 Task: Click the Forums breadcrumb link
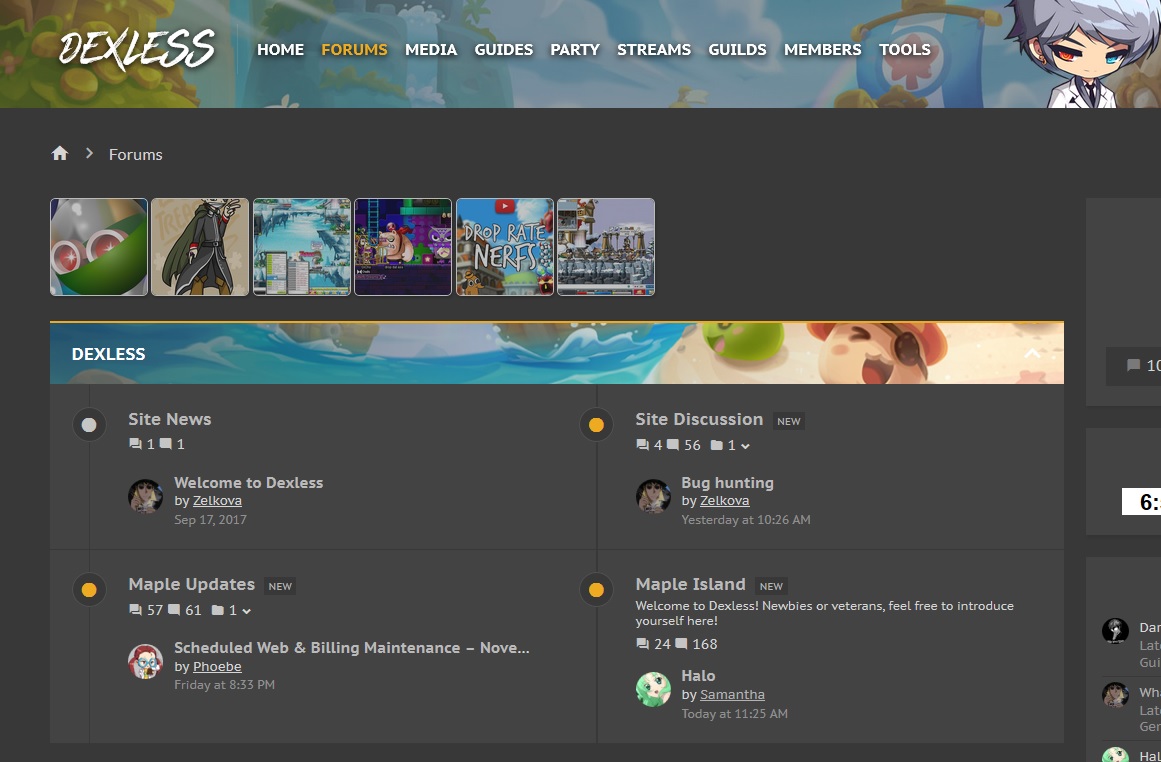135,154
